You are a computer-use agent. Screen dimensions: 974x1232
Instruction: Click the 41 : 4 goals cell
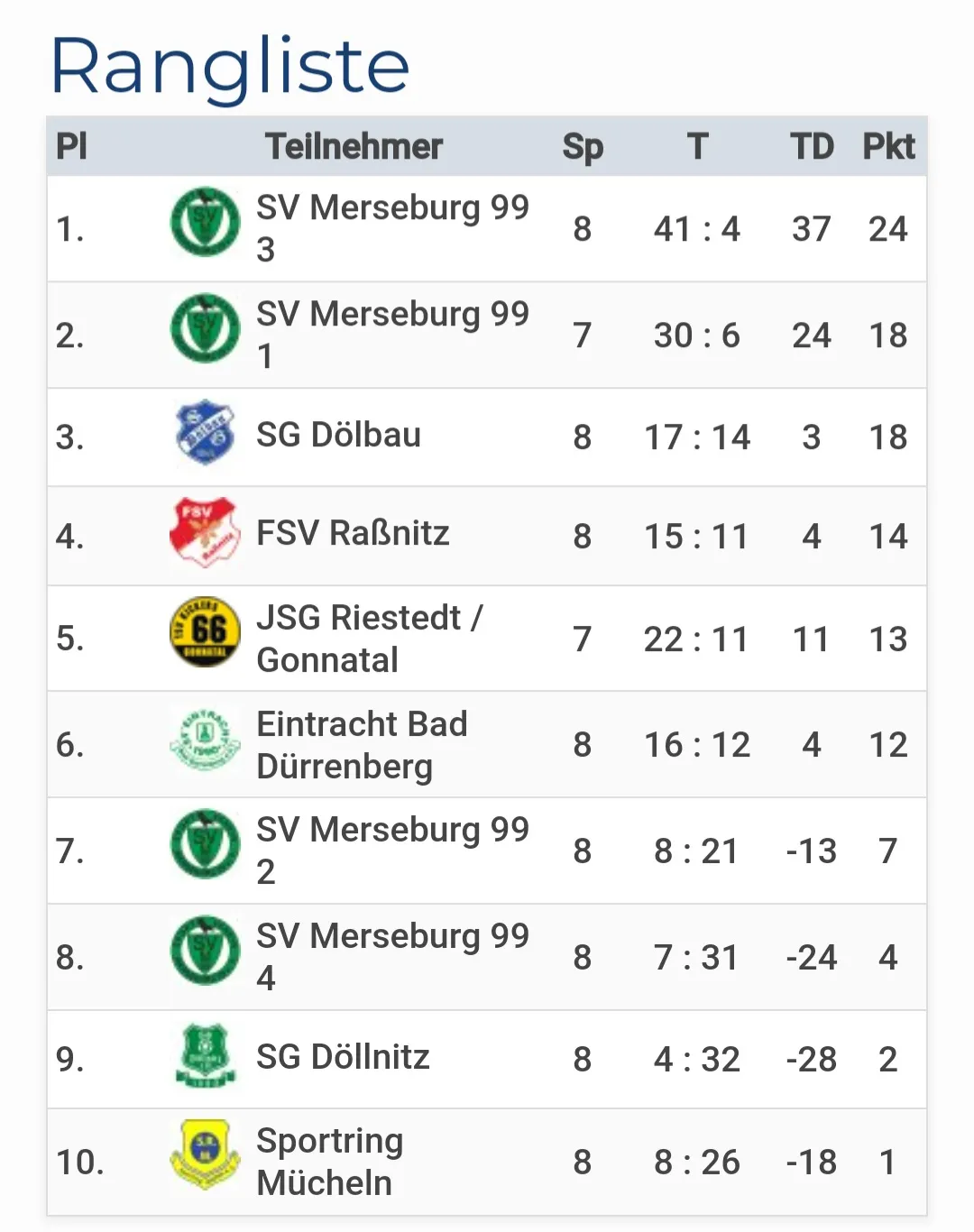(696, 229)
